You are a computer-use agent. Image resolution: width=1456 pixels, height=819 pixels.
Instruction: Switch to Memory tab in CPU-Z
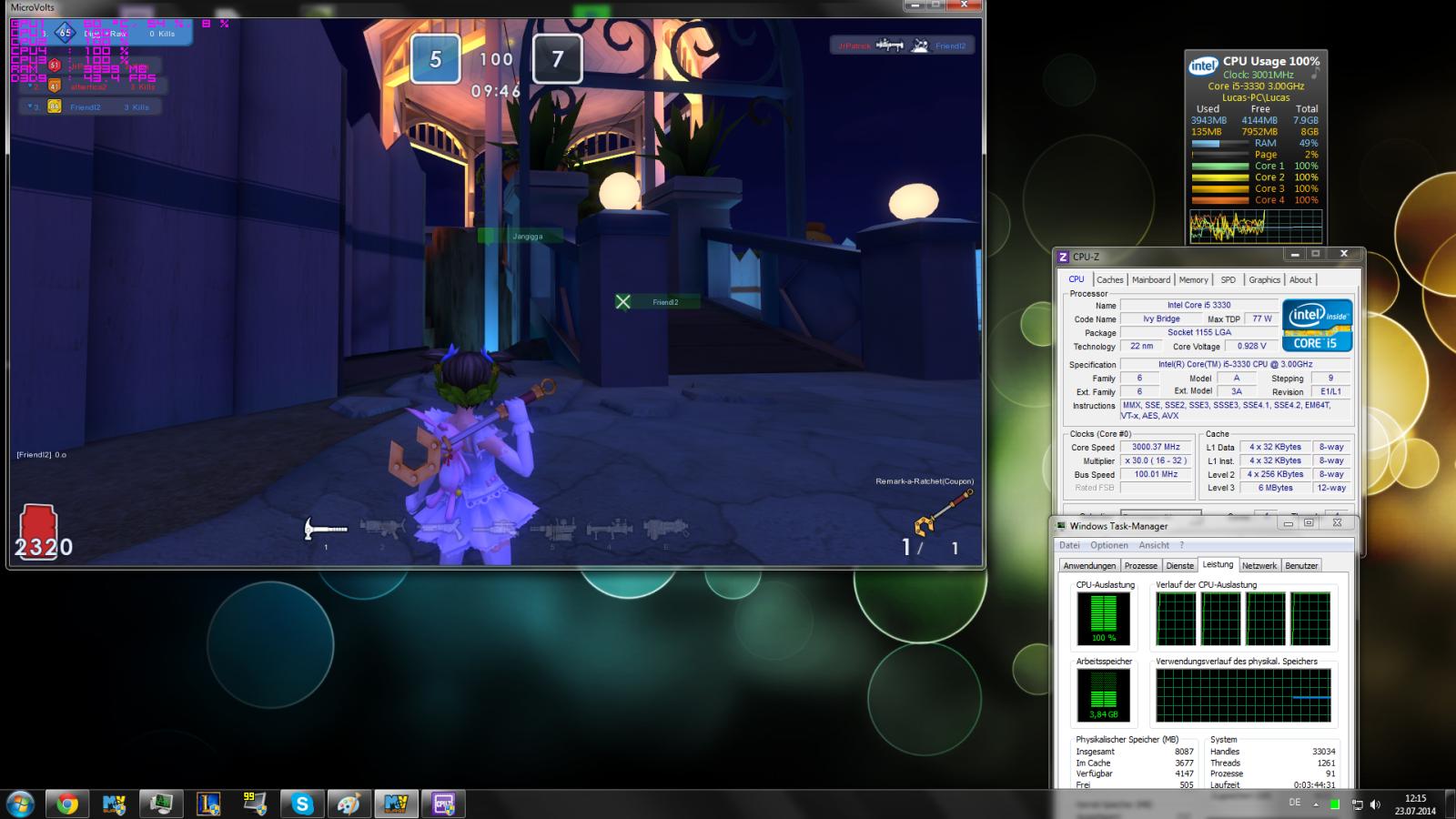pyautogui.click(x=1193, y=279)
